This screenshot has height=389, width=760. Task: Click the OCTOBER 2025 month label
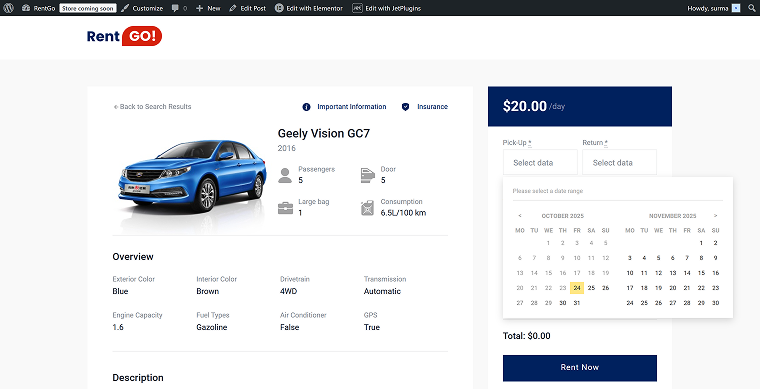[x=563, y=216]
